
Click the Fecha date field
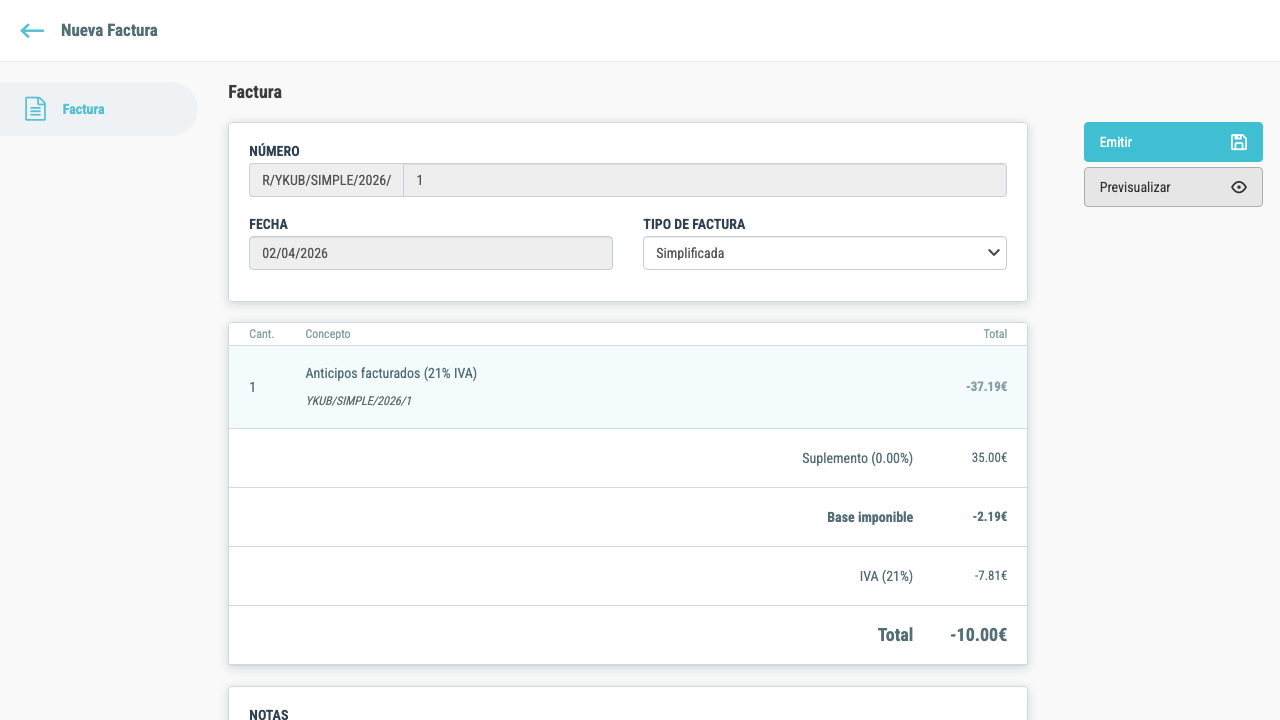(x=430, y=253)
